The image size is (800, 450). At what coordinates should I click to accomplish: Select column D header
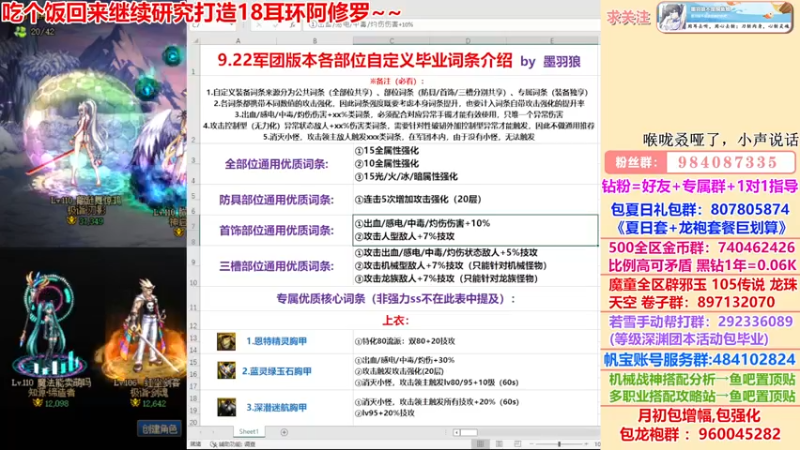468,41
